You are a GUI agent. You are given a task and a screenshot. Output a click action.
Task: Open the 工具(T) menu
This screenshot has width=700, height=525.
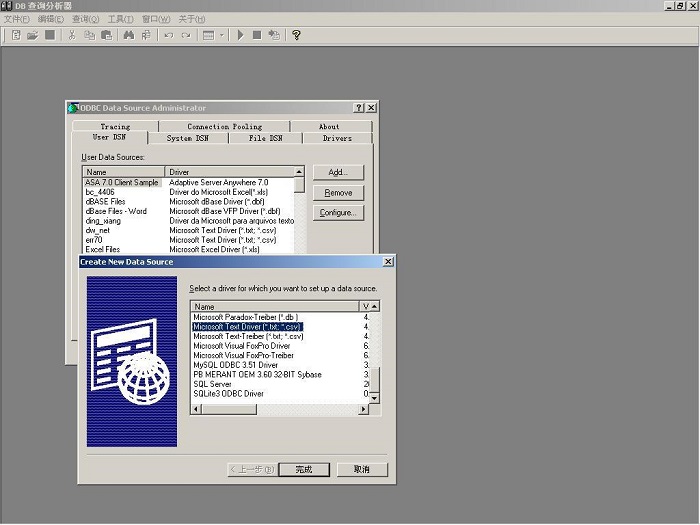121,19
